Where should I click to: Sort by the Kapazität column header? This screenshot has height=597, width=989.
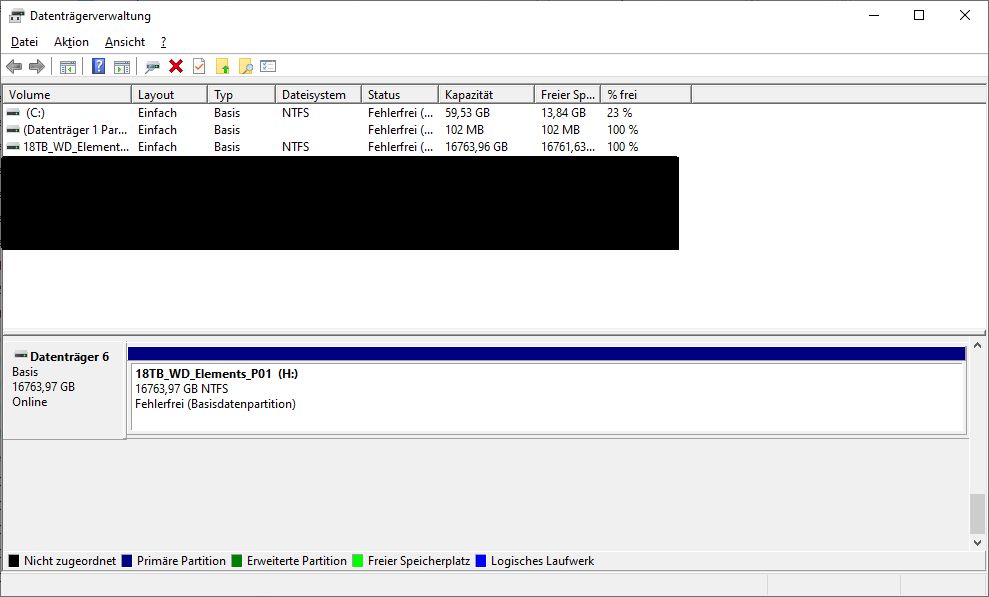tap(486, 95)
